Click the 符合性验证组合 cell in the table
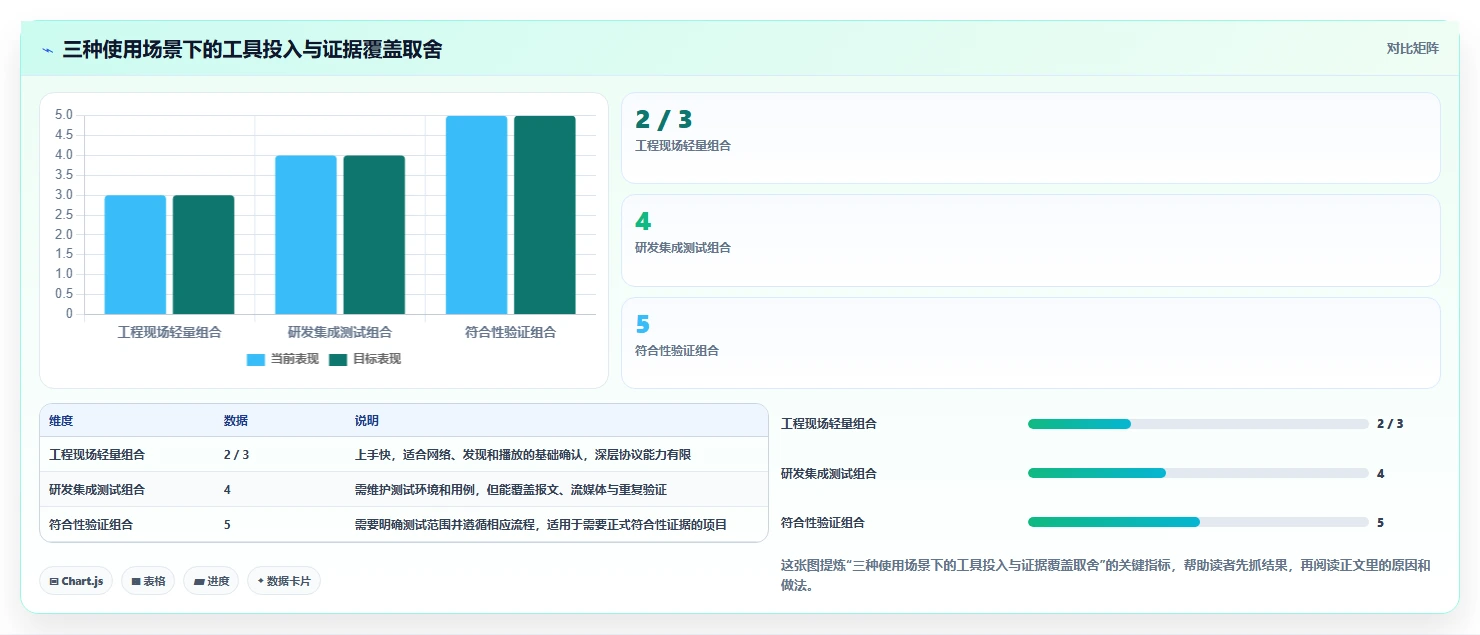This screenshot has width=1480, height=635. [91, 524]
